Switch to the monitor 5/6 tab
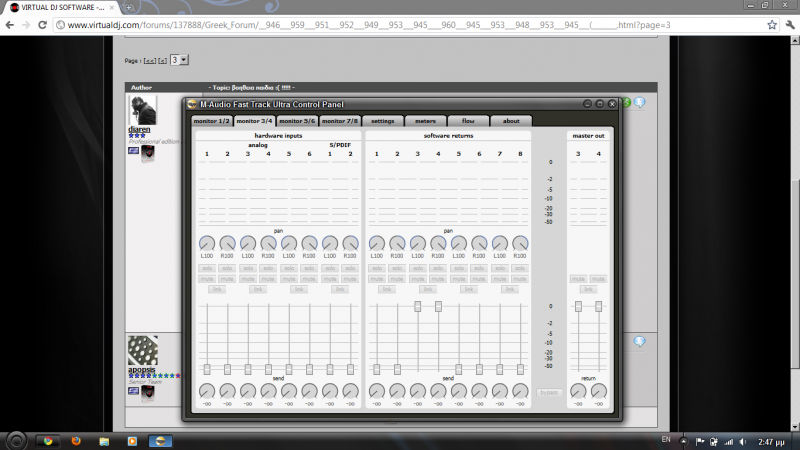800x450 pixels. (297, 121)
